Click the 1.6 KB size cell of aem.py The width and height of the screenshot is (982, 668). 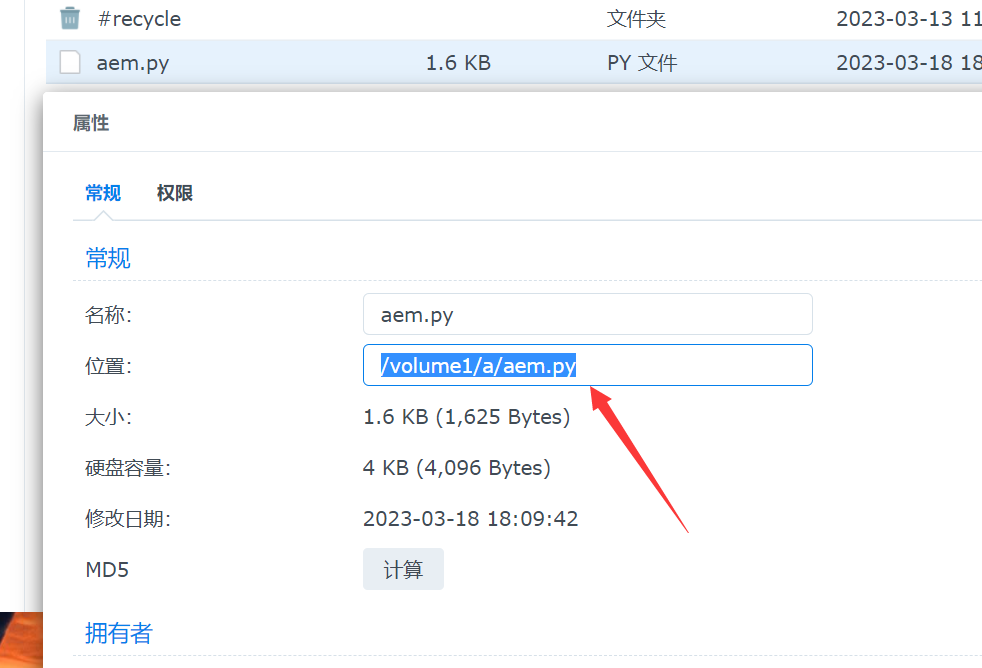click(x=458, y=63)
